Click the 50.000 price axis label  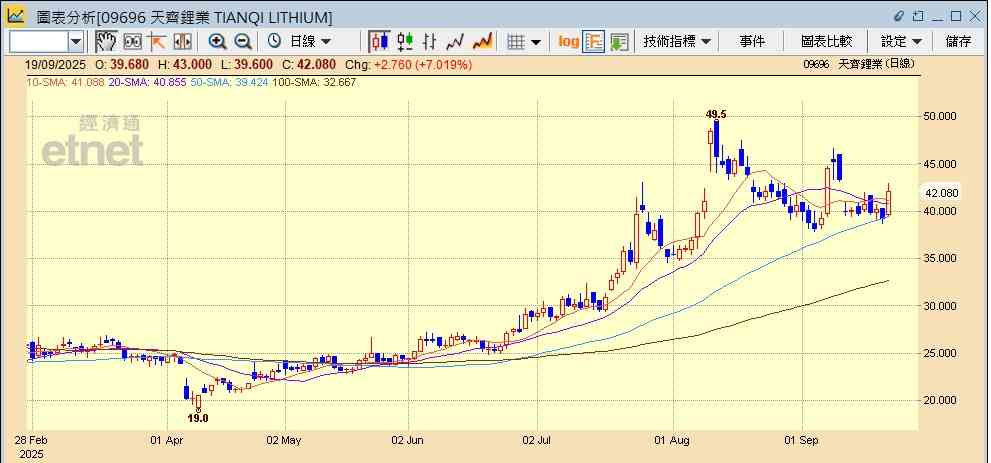(941, 116)
